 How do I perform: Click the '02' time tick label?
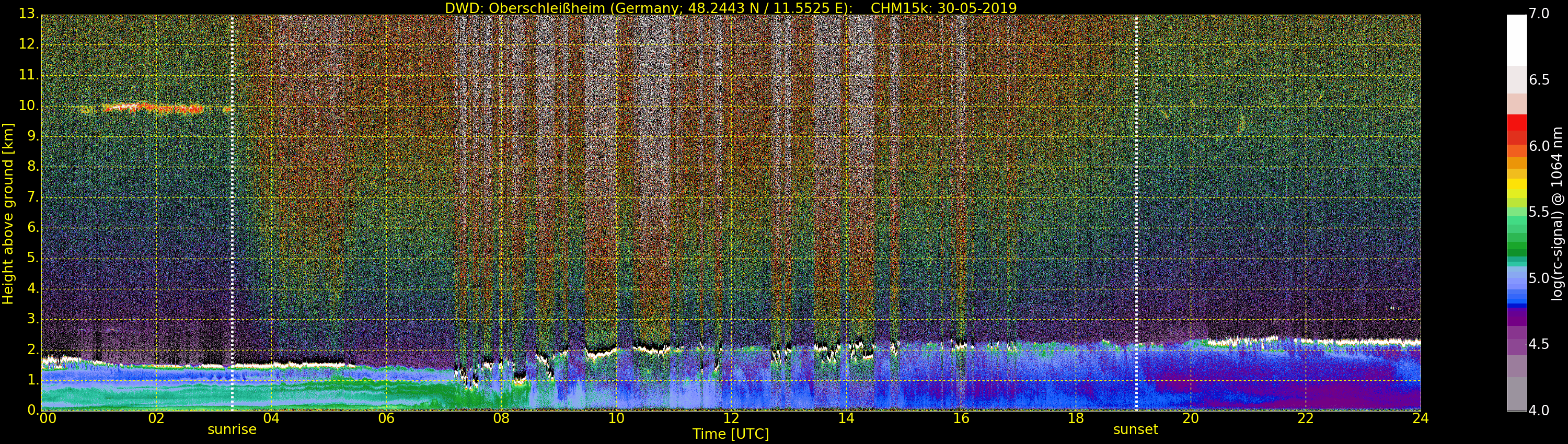tap(156, 418)
